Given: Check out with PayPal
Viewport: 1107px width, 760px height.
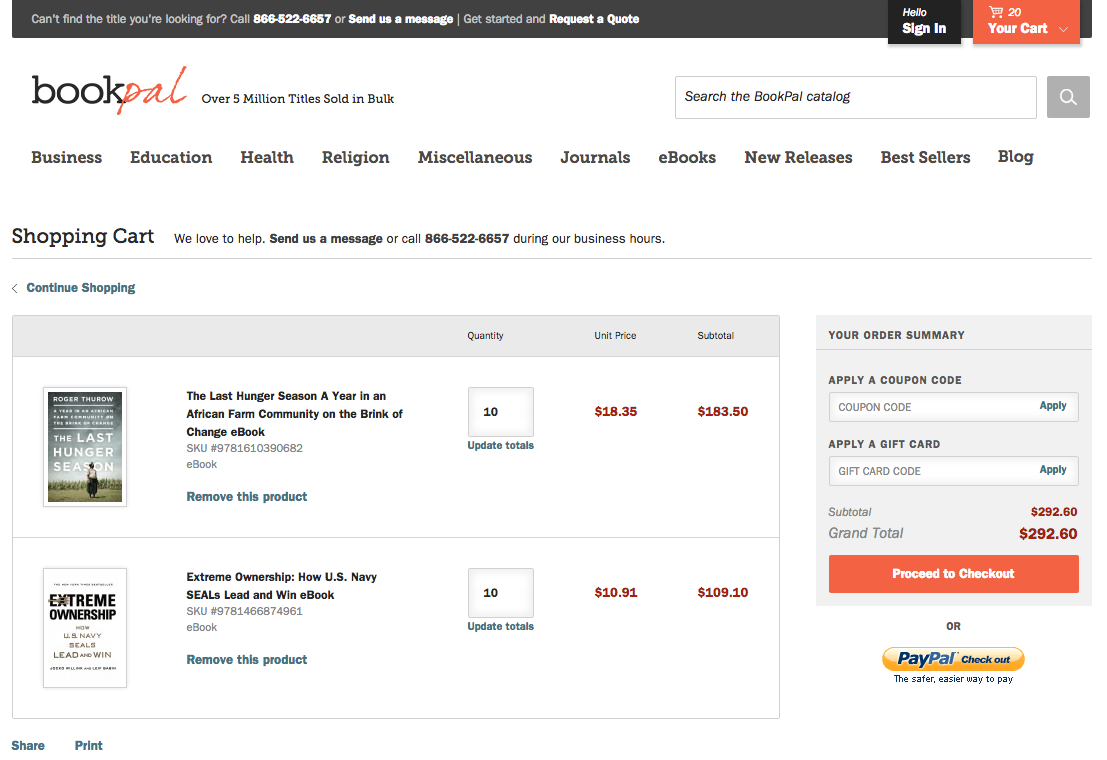Looking at the screenshot, I should 953,659.
